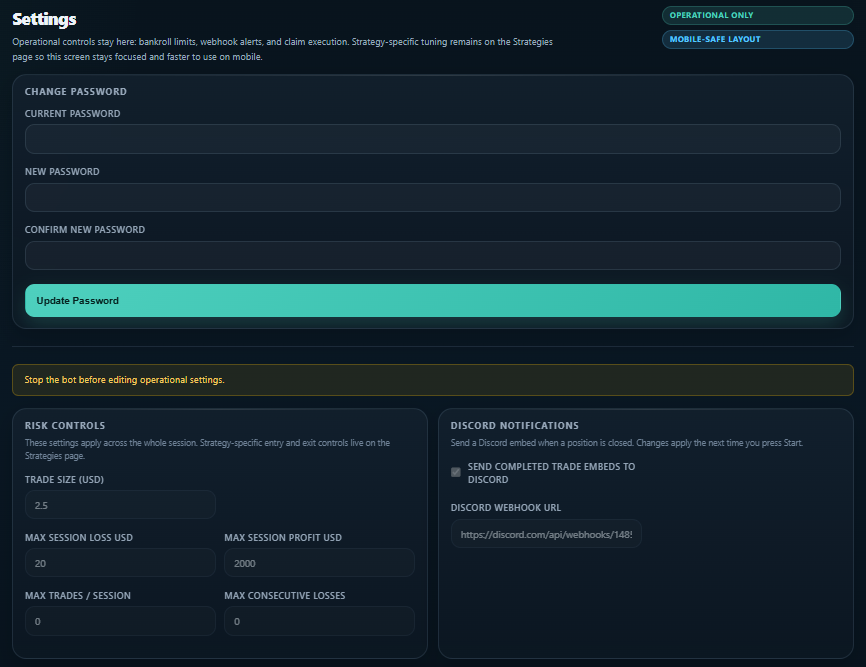Click the Change Password section header
Screen dimensions: 866x667
point(75,91)
